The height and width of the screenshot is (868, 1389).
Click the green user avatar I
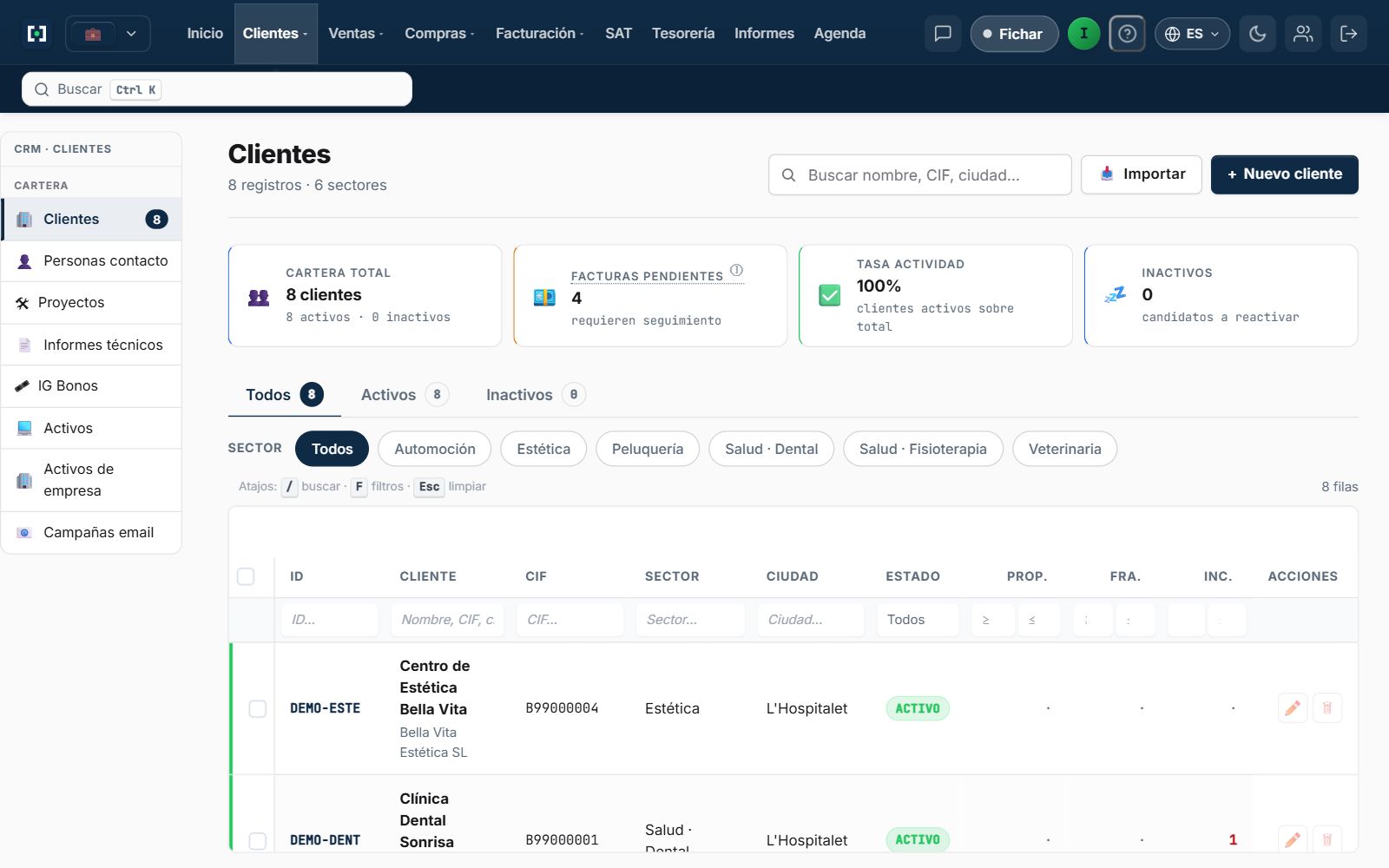coord(1083,34)
